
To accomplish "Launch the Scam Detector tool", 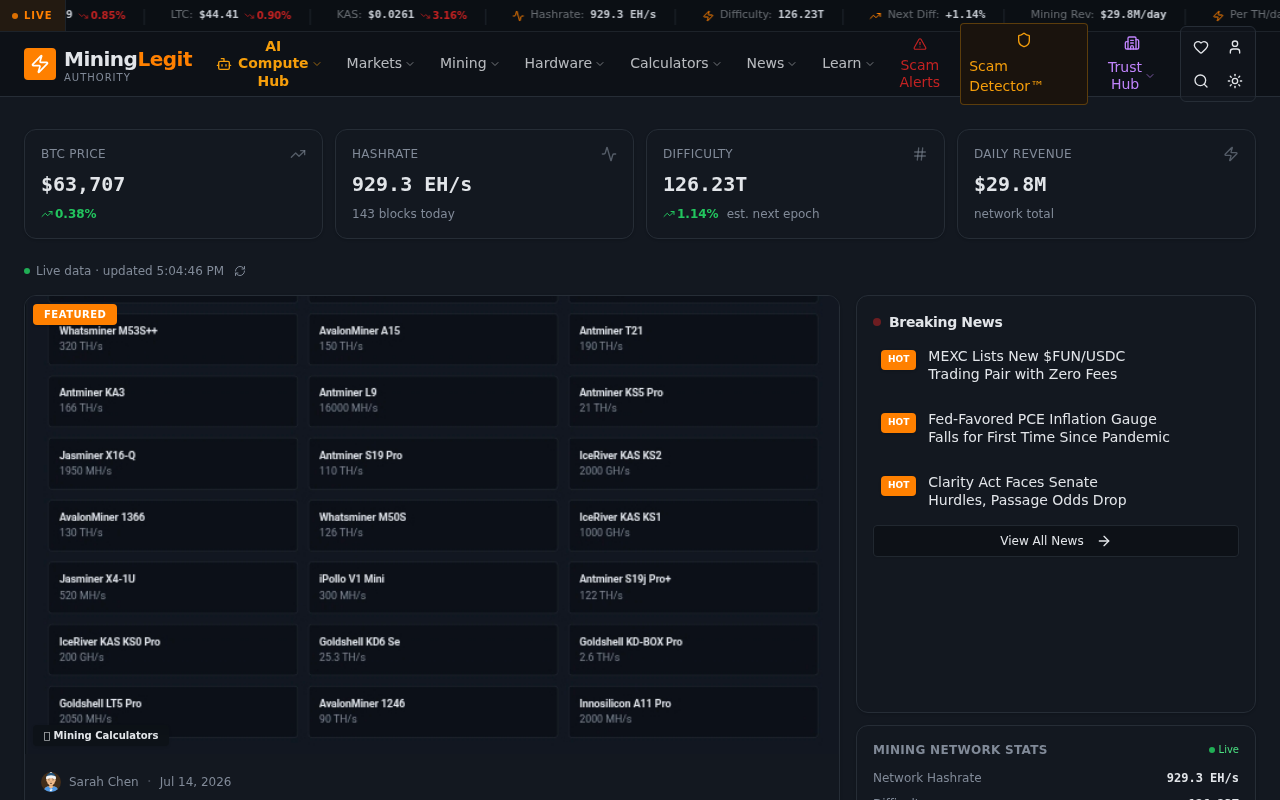I will (1024, 64).
